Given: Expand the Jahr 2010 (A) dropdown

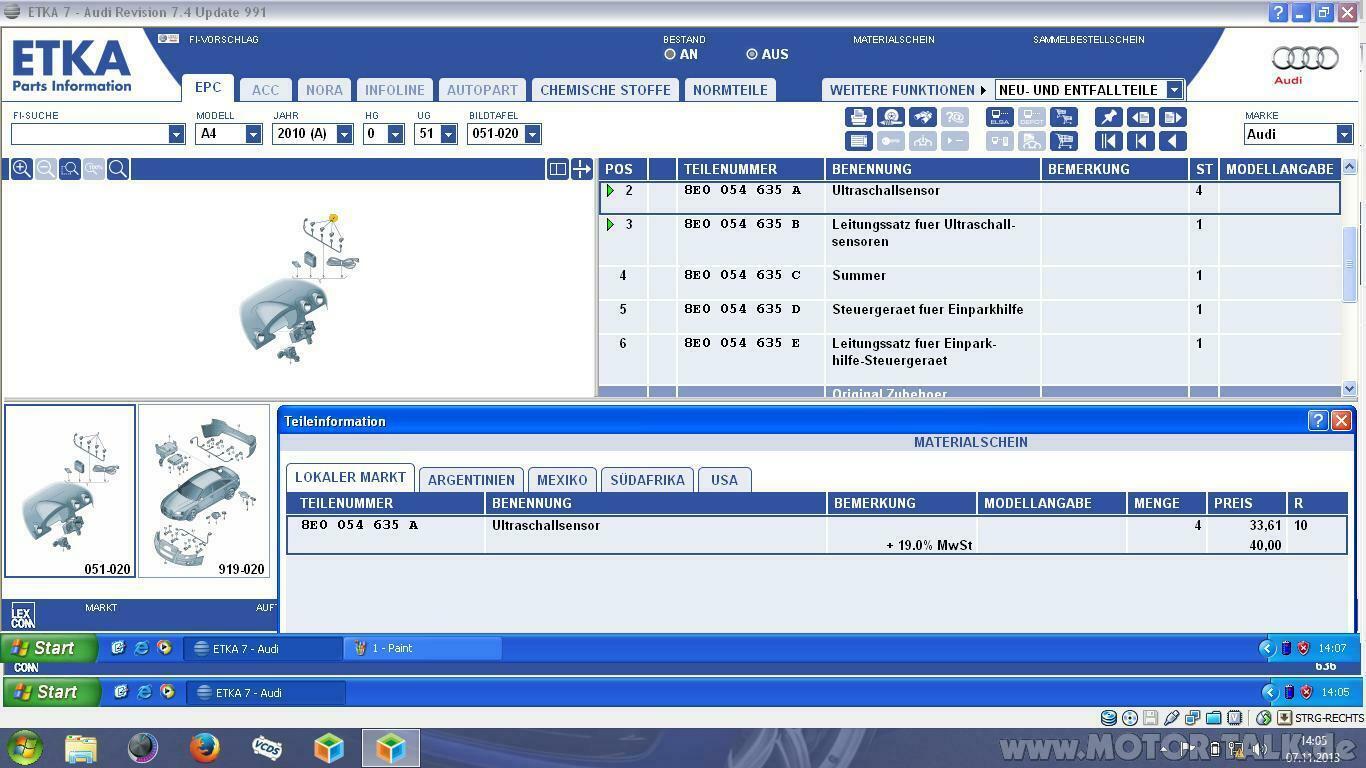Looking at the screenshot, I should (x=344, y=134).
